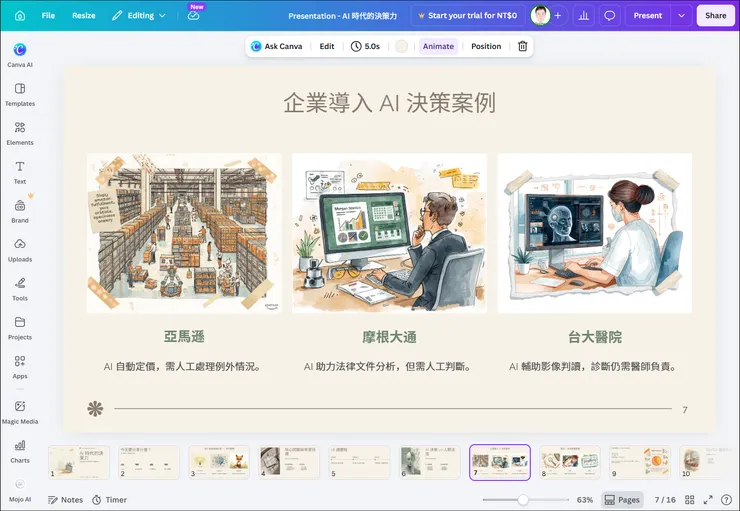Open slide 4 thumbnail
740x511 pixels.
(x=289, y=462)
